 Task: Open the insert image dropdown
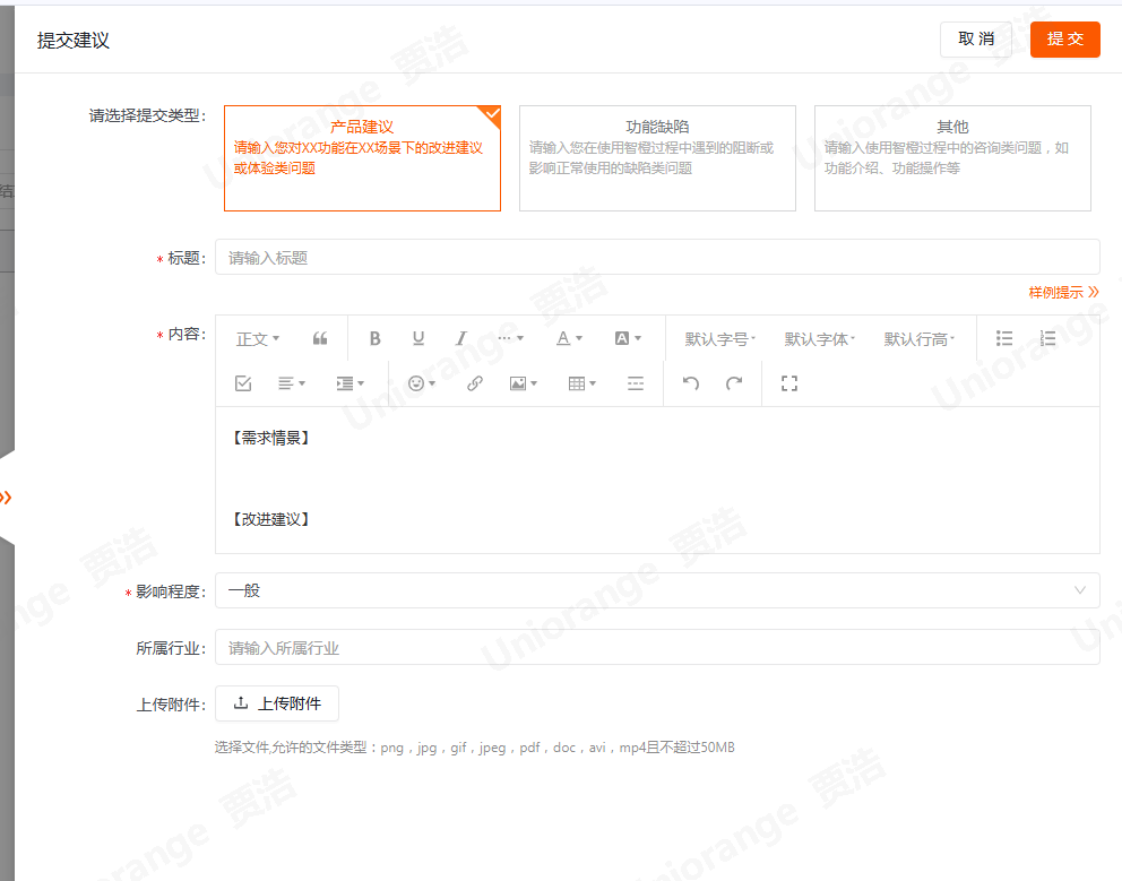(523, 384)
